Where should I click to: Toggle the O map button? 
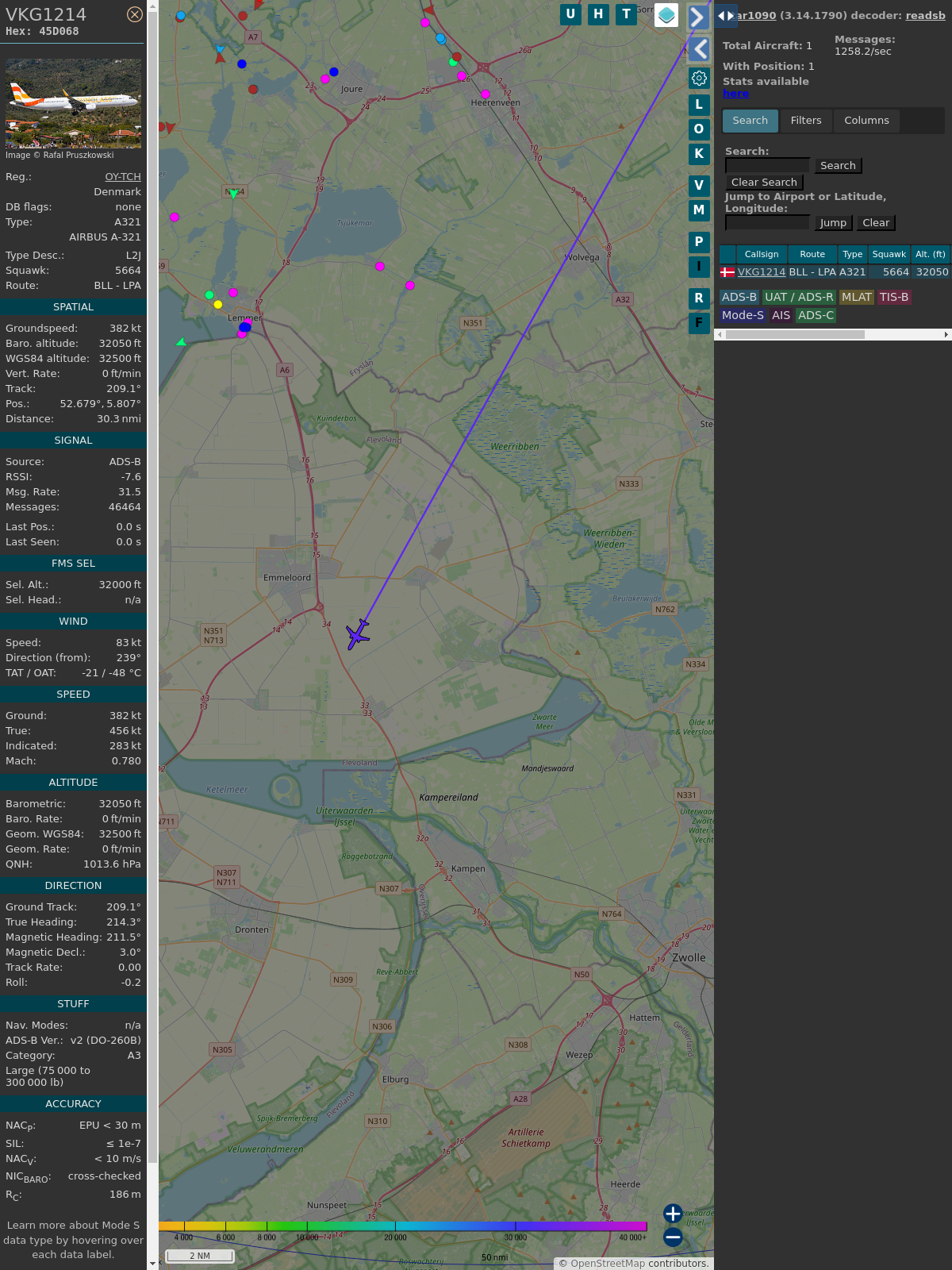[x=699, y=129]
